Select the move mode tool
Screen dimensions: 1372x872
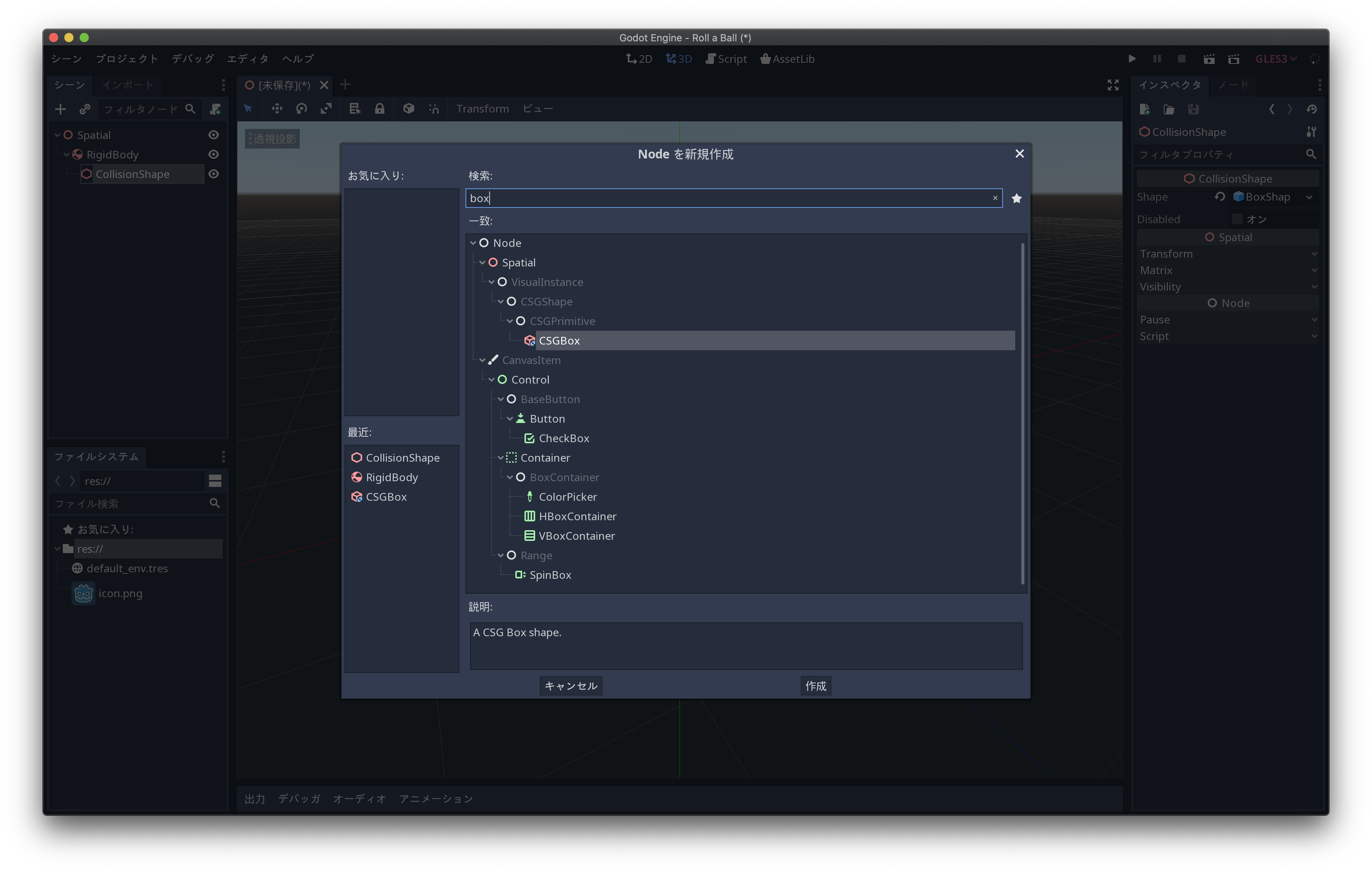277,108
